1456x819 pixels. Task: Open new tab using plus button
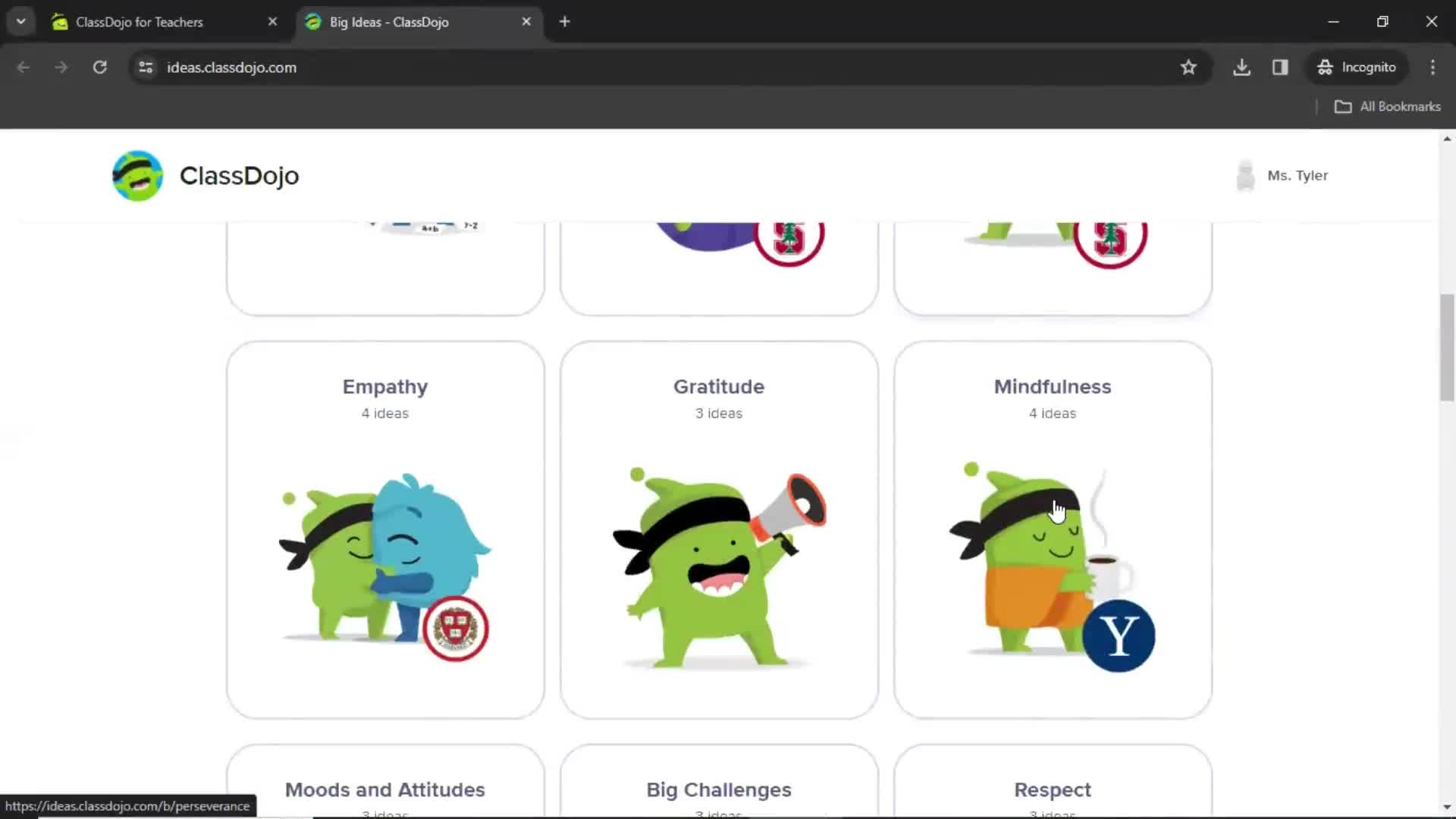coord(564,22)
